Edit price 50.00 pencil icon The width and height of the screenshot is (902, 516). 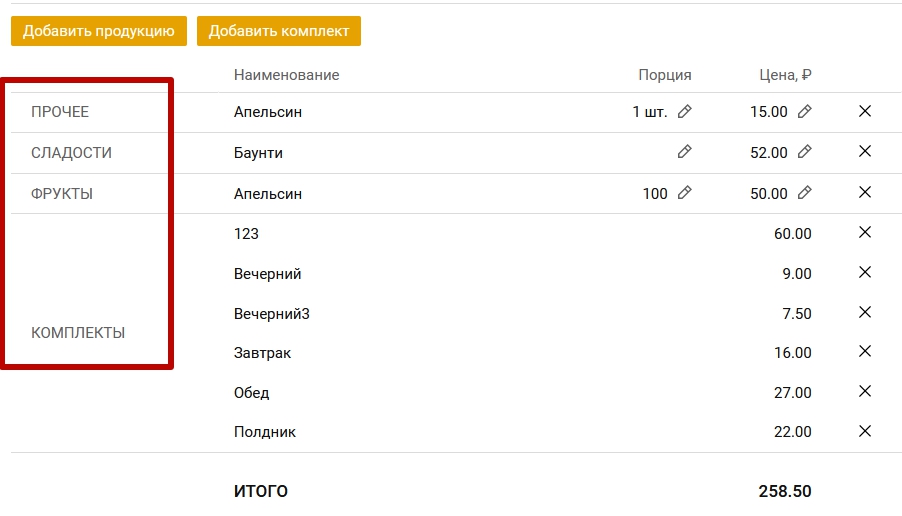(804, 193)
